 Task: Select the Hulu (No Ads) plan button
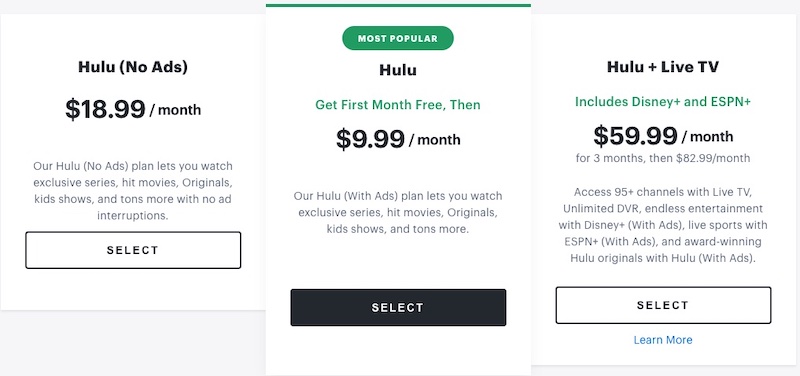(133, 250)
